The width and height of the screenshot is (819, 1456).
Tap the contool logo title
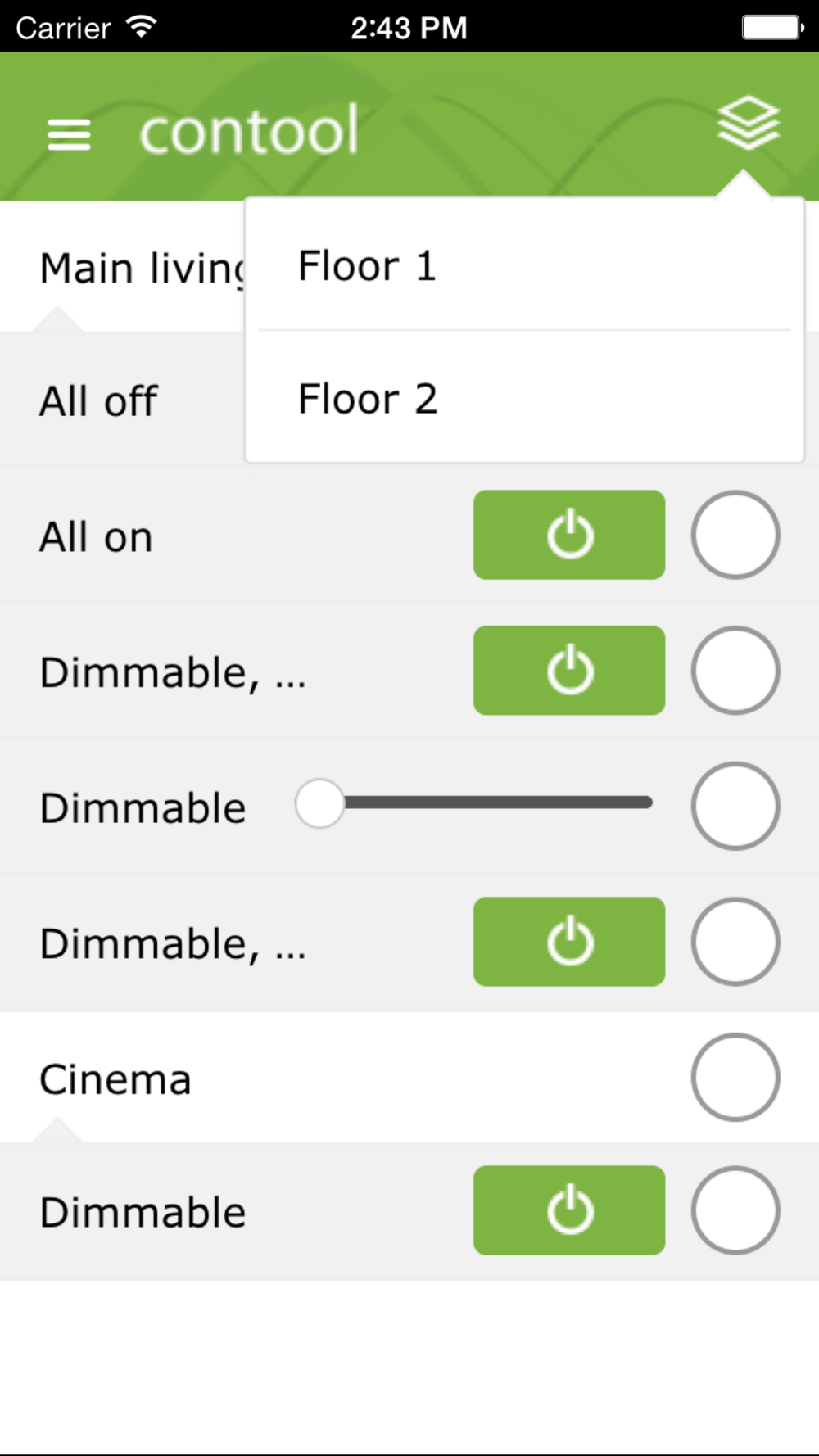249,130
